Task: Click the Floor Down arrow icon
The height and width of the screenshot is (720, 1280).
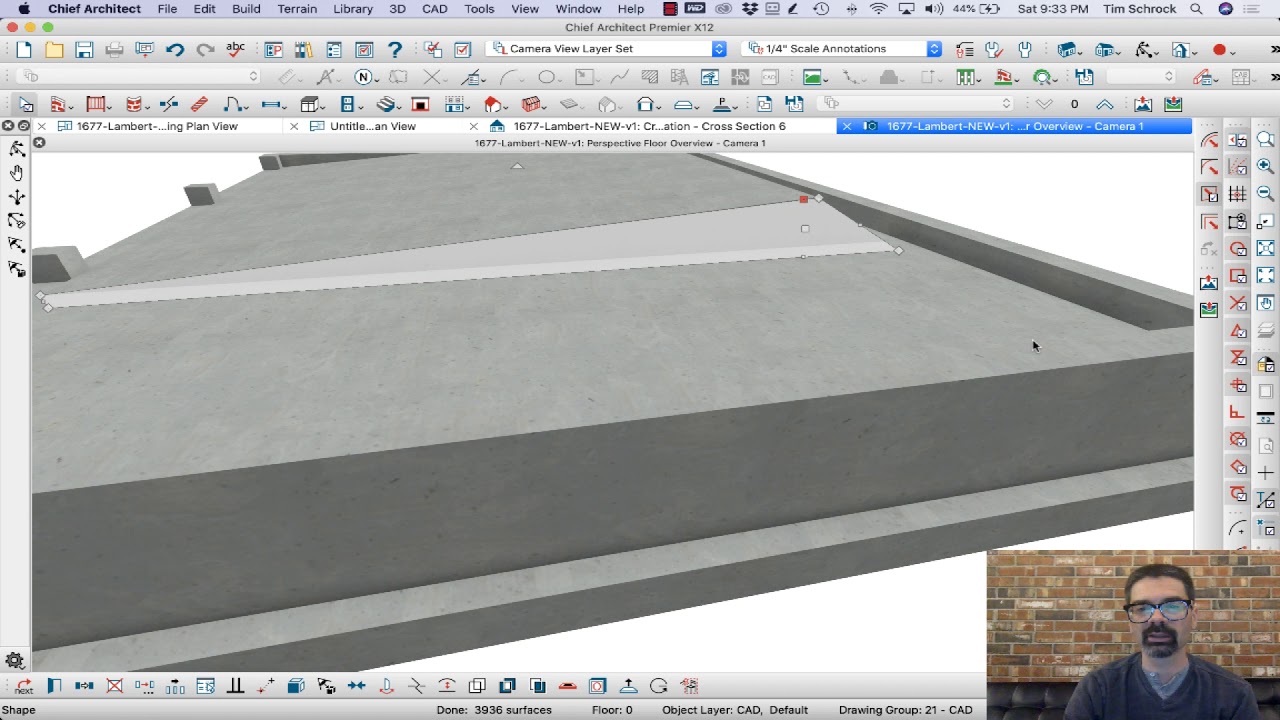Action: (1044, 104)
